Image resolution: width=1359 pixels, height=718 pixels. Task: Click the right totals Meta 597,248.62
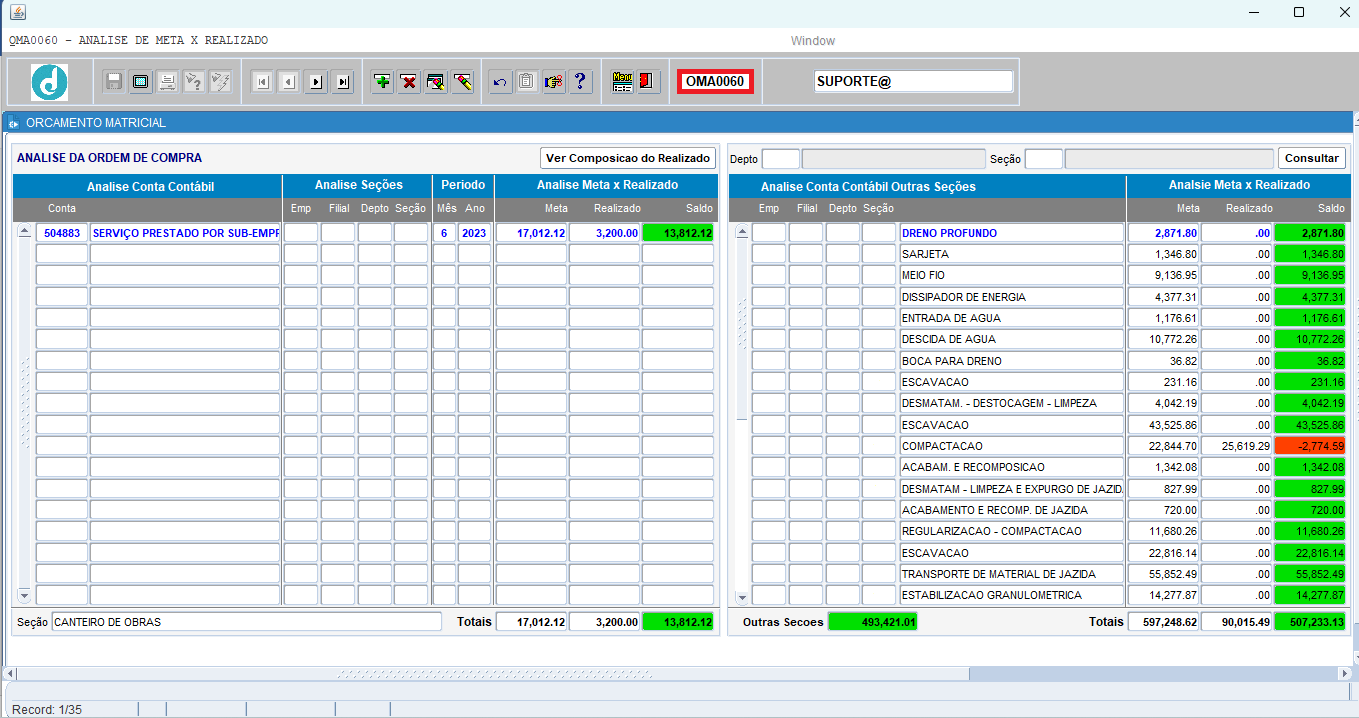point(1163,621)
